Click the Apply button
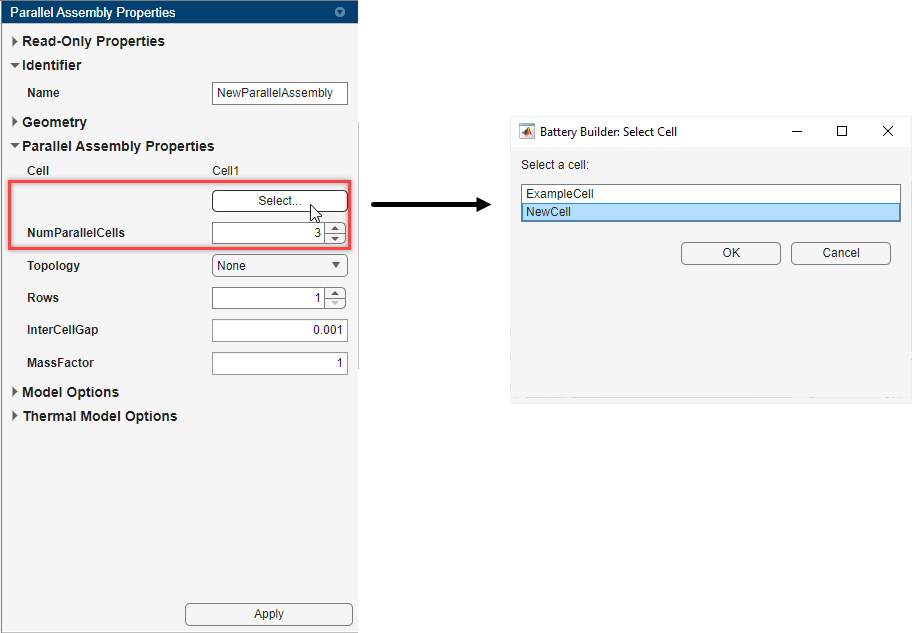The height and width of the screenshot is (633, 912). [269, 614]
